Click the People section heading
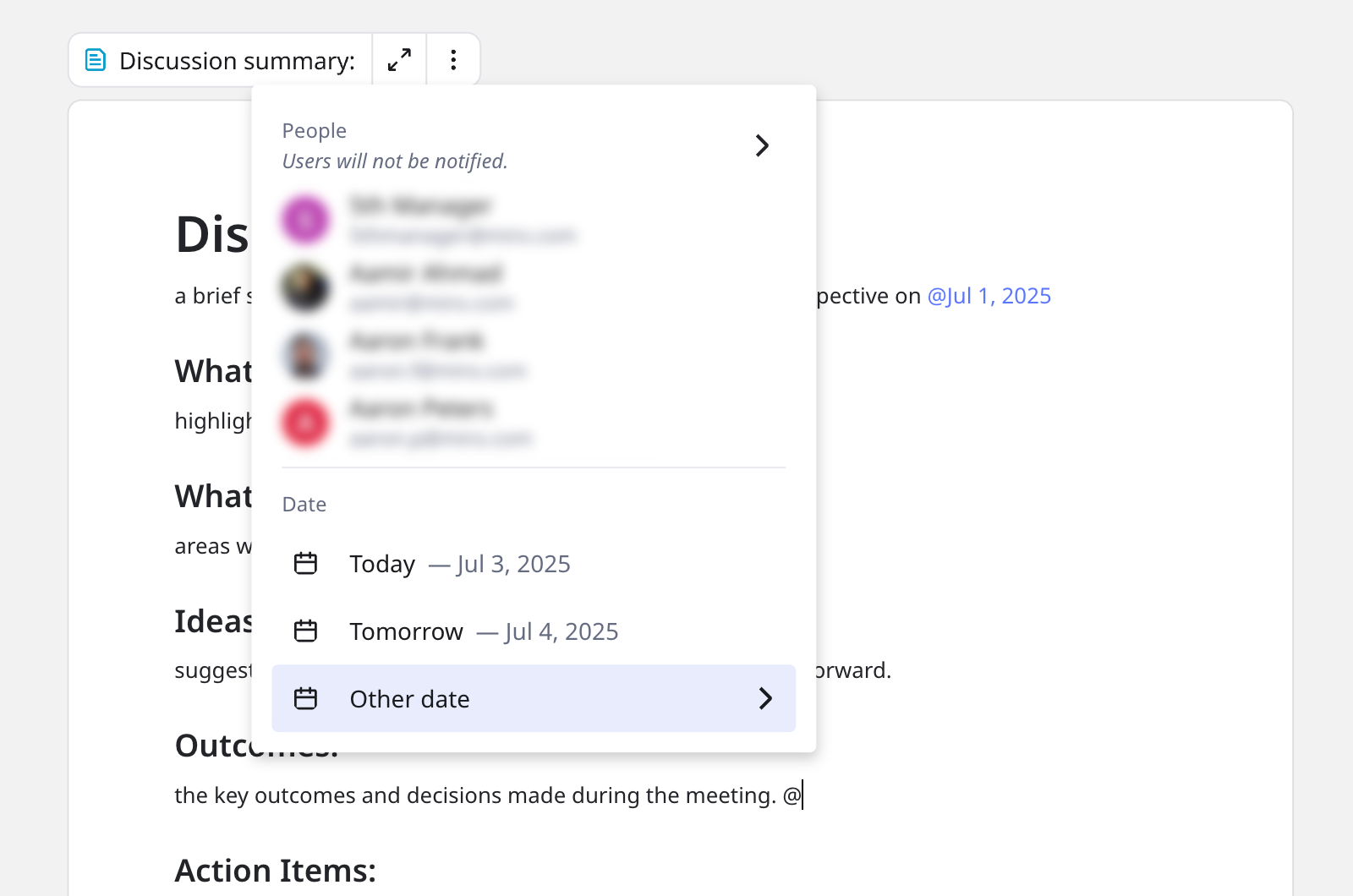 tap(315, 131)
